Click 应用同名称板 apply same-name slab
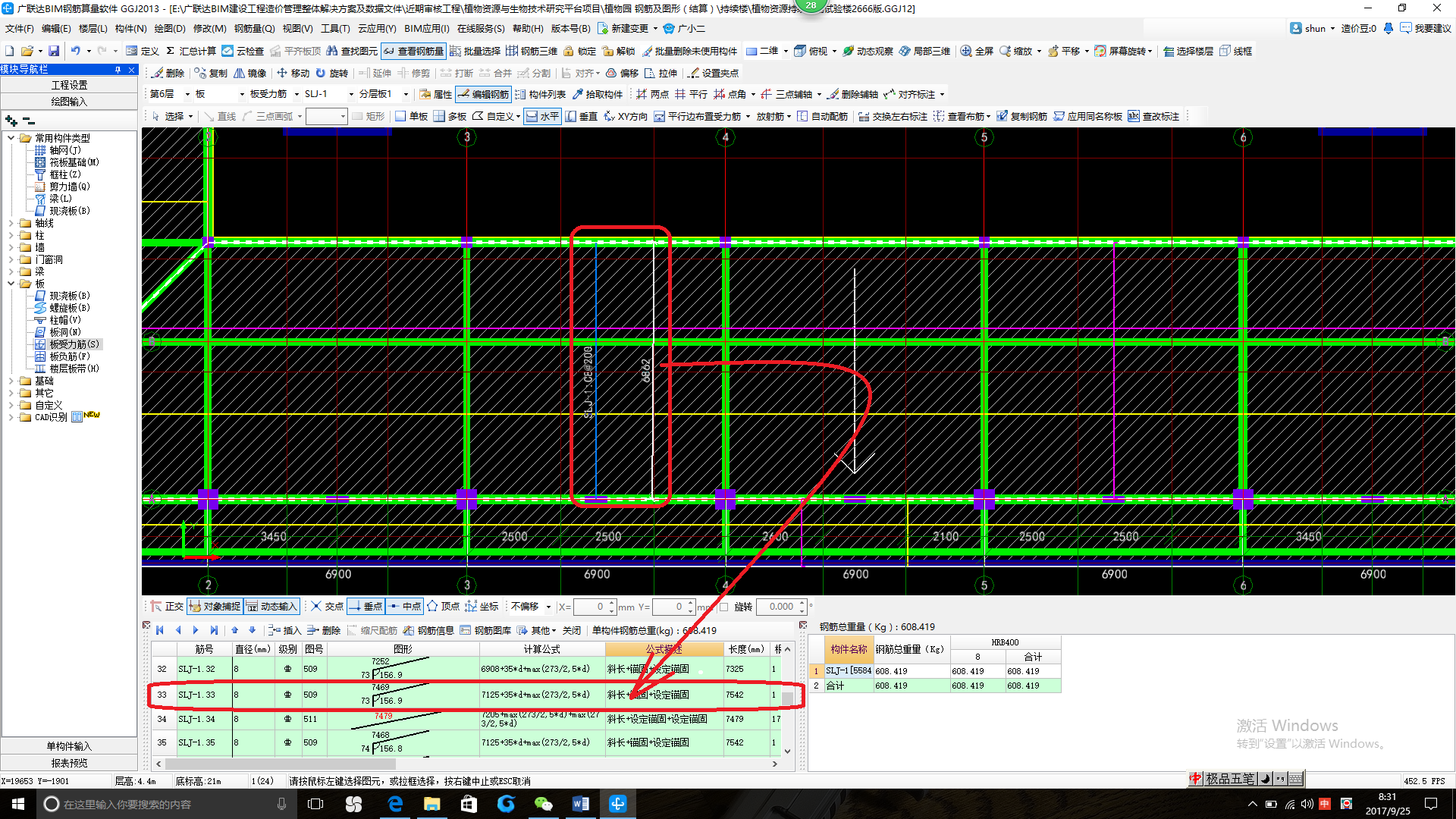The height and width of the screenshot is (819, 1456). click(1087, 116)
